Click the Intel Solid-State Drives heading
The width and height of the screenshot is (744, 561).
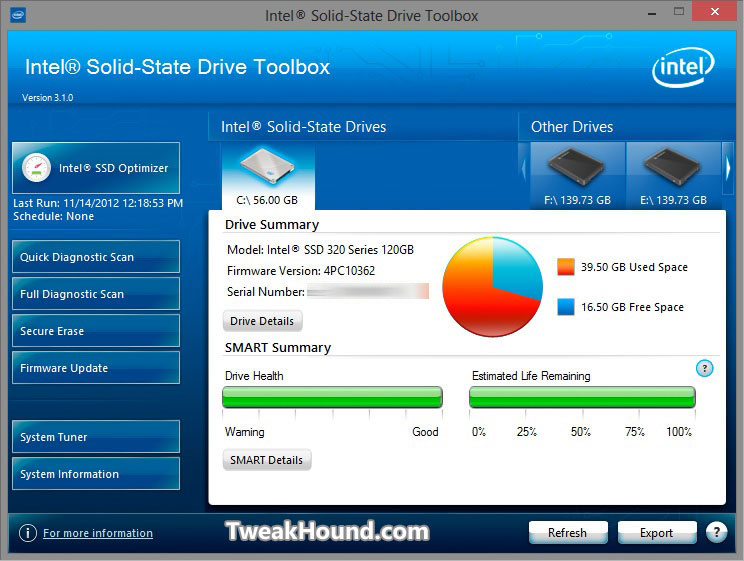(x=304, y=127)
